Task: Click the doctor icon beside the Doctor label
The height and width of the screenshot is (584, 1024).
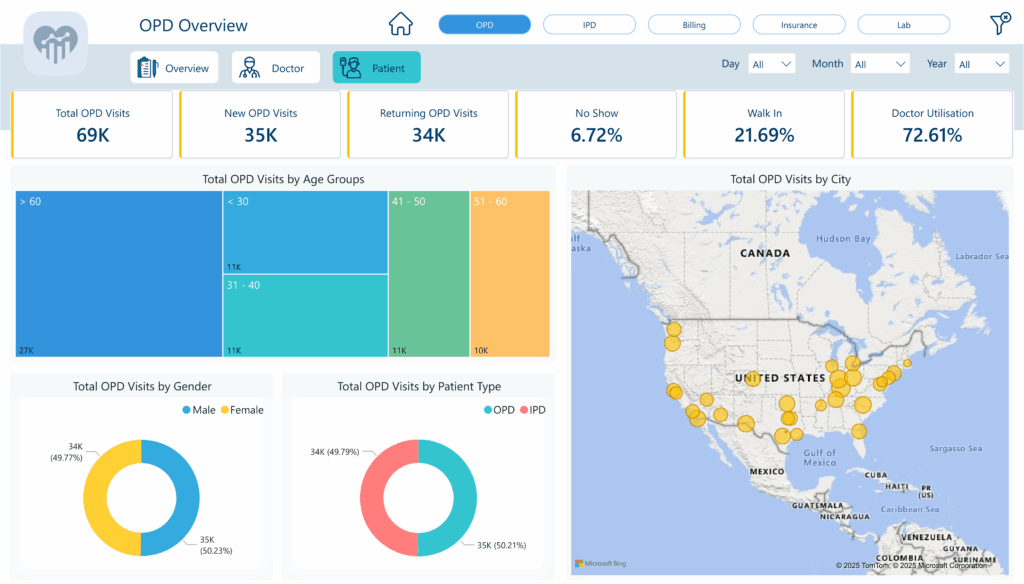Action: click(x=248, y=67)
